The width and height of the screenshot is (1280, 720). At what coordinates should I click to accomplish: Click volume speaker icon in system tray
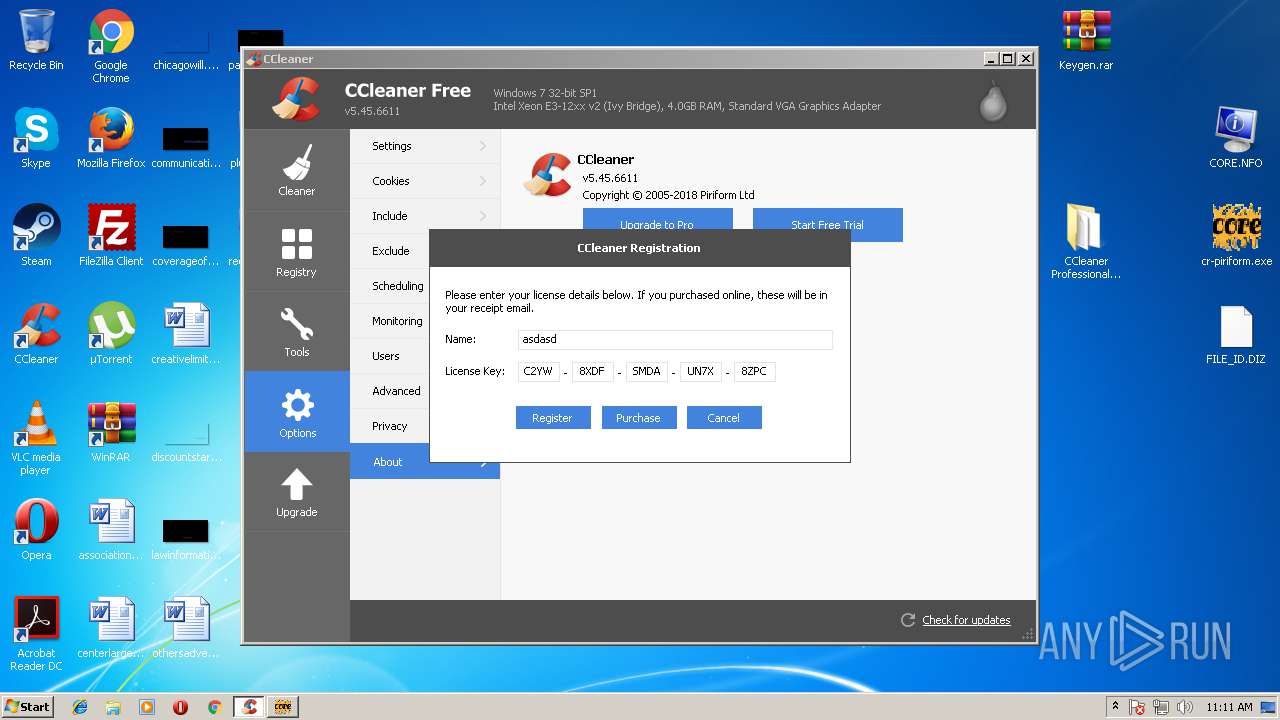[1183, 707]
